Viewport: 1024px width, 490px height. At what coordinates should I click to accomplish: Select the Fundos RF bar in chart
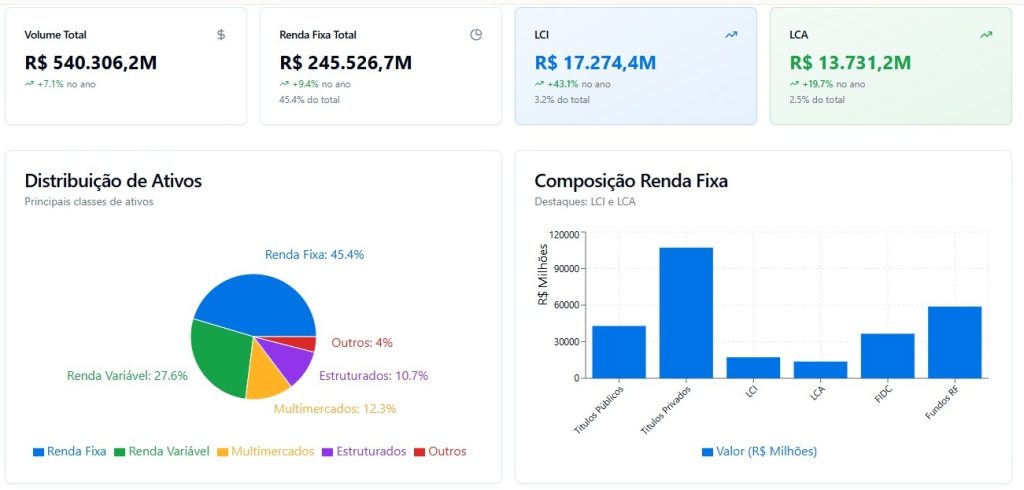(x=954, y=342)
